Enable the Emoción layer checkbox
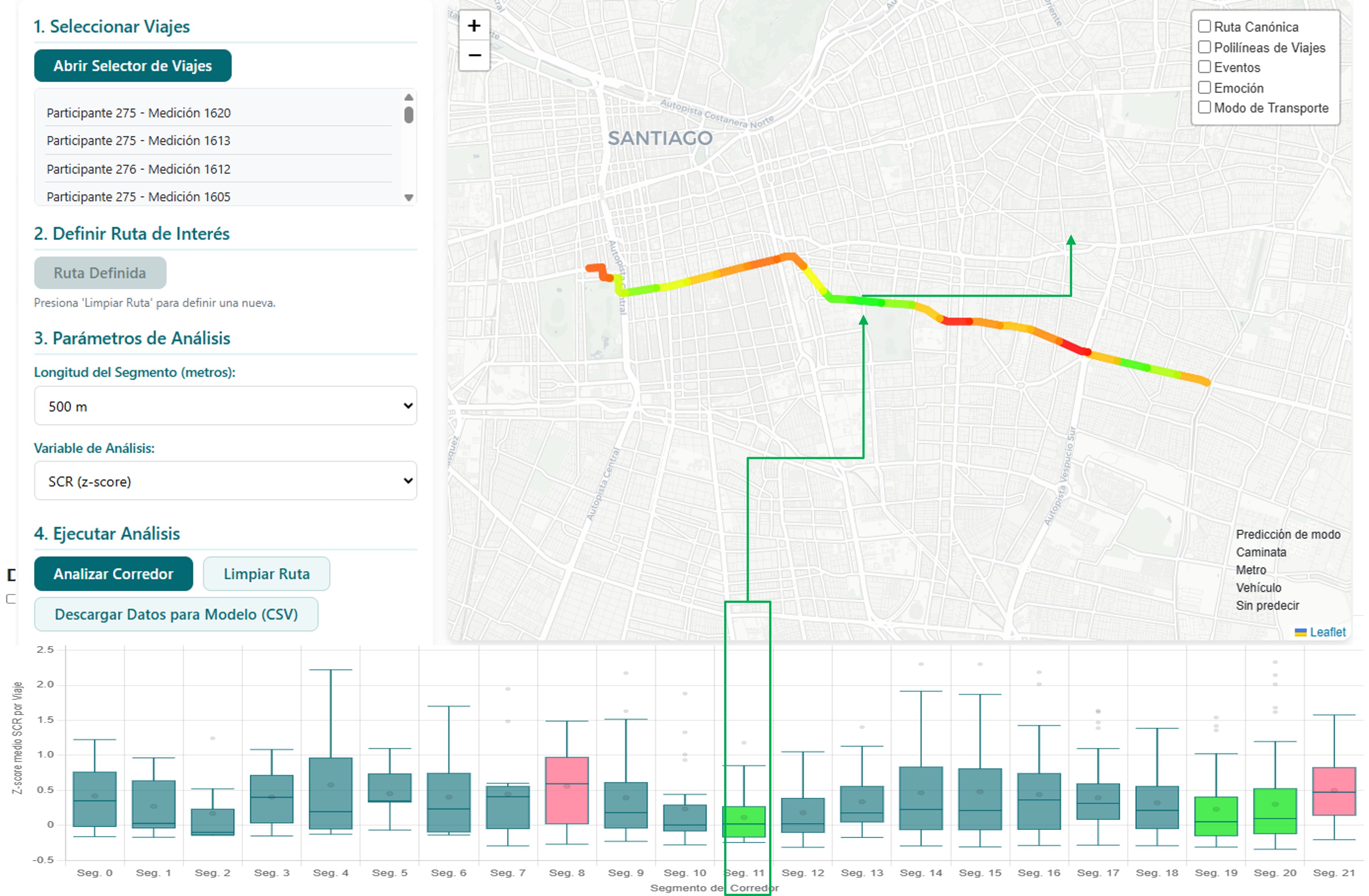The height and width of the screenshot is (896, 1369). pos(1204,87)
